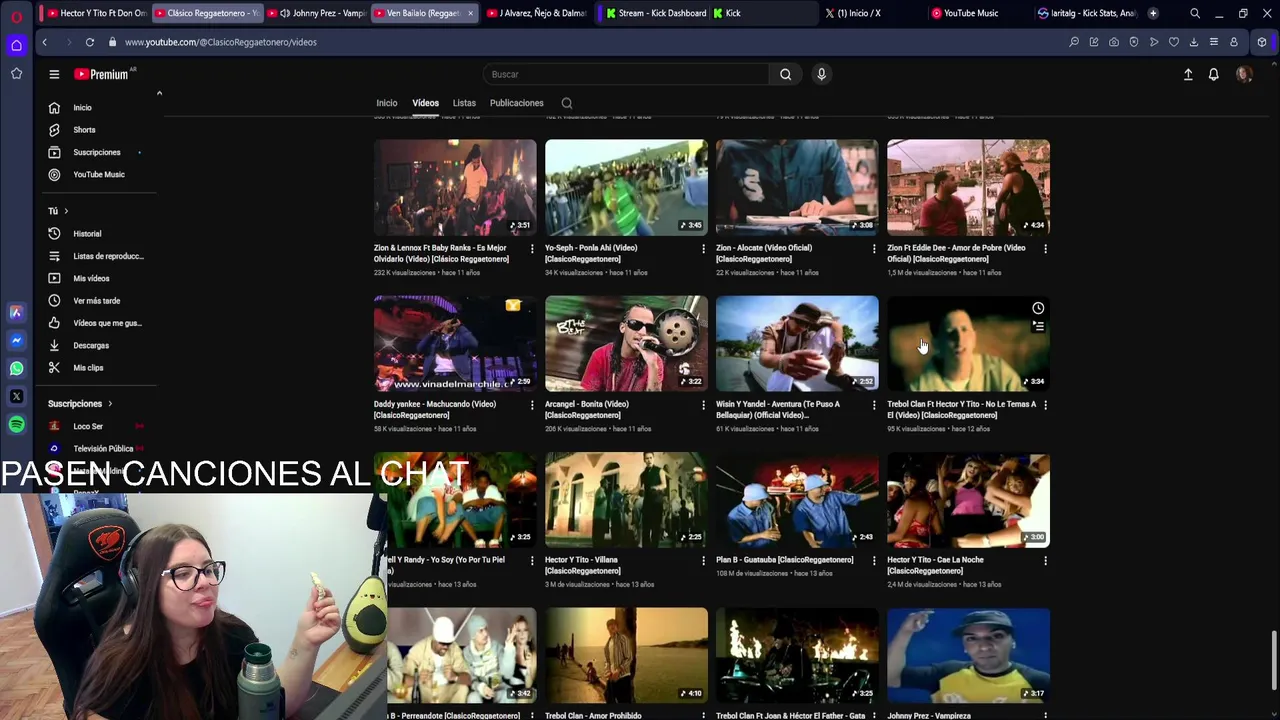Reload the page with the refresh button

(x=90, y=42)
